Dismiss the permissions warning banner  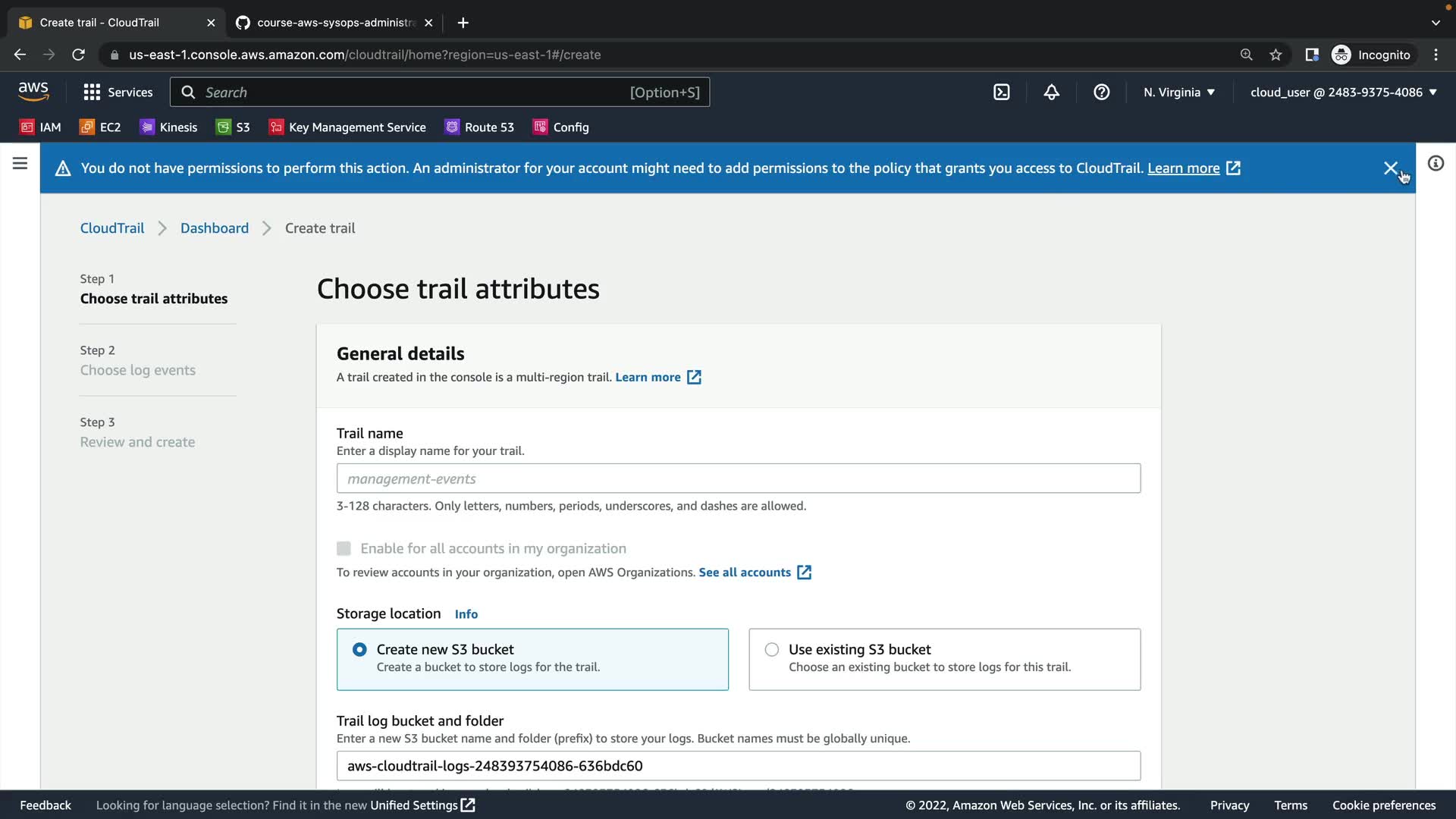click(x=1390, y=168)
